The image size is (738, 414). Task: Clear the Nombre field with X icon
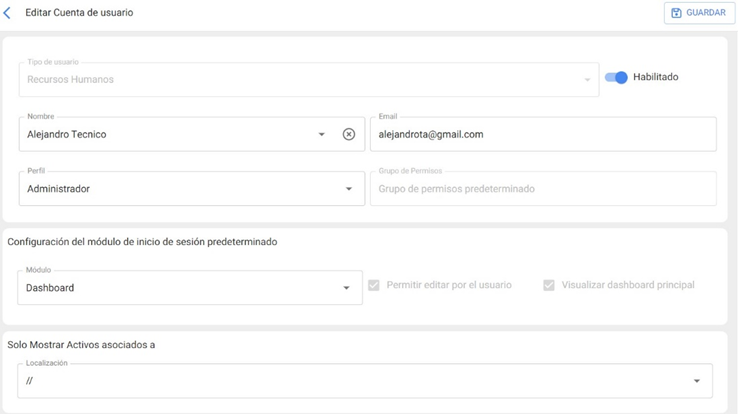349,134
